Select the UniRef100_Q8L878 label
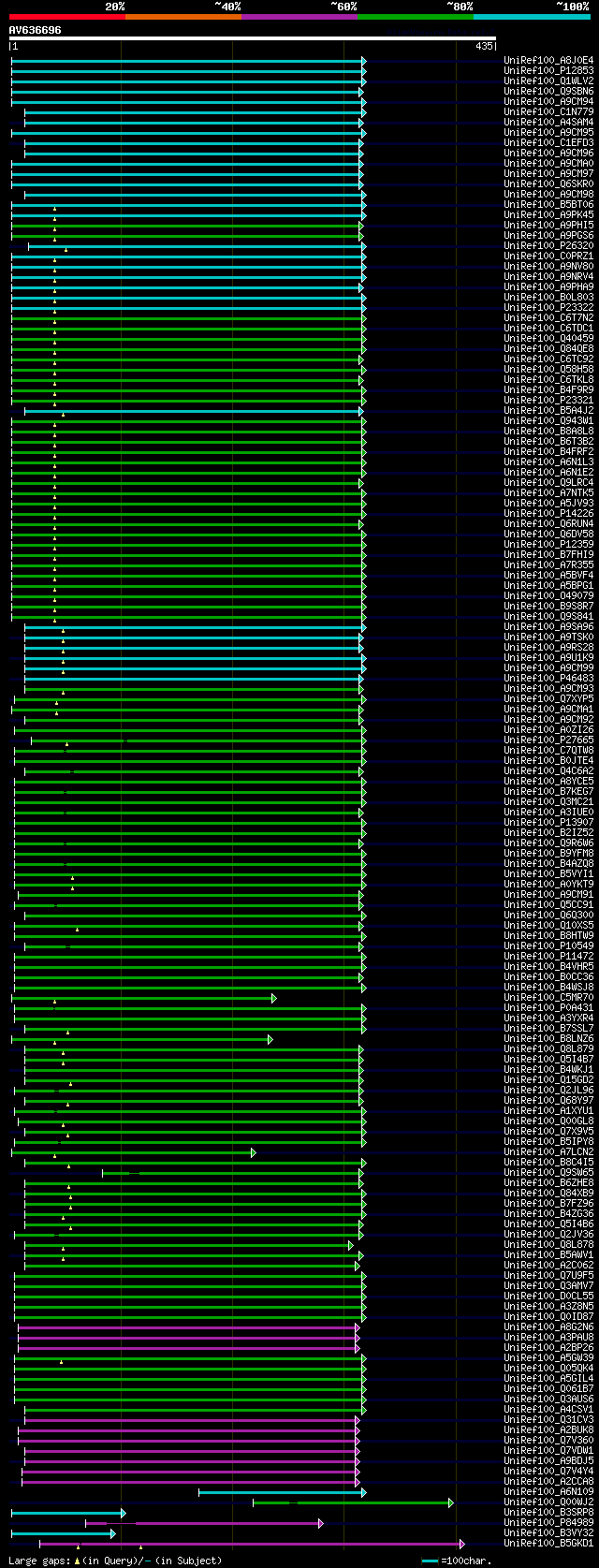This screenshot has height=1568, width=599. click(x=548, y=1244)
